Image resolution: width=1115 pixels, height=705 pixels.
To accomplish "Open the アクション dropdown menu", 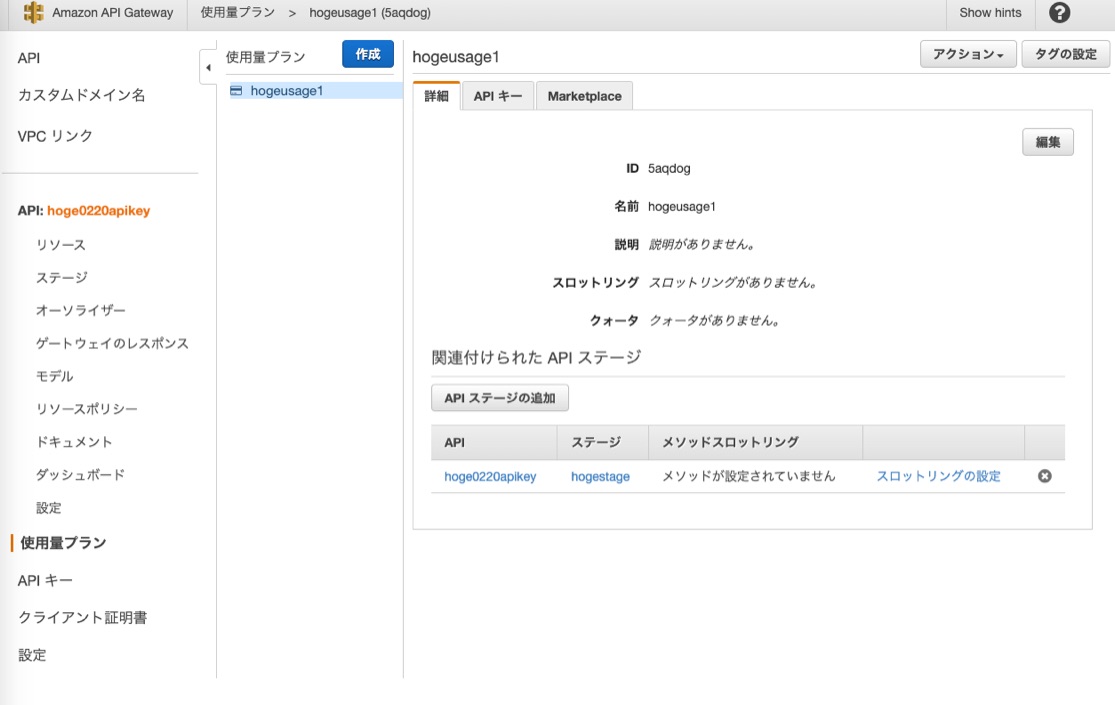I will coord(967,55).
